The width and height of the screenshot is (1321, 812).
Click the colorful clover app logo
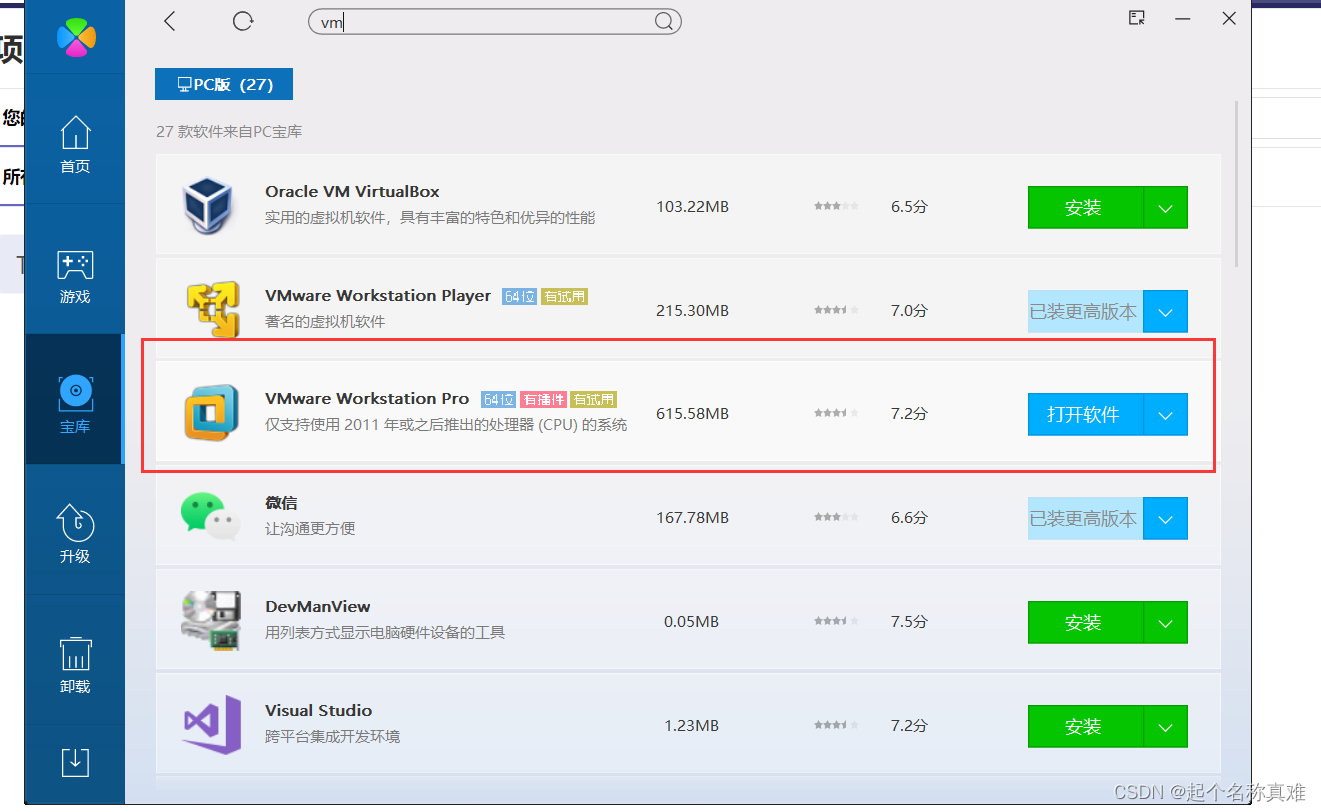click(76, 38)
